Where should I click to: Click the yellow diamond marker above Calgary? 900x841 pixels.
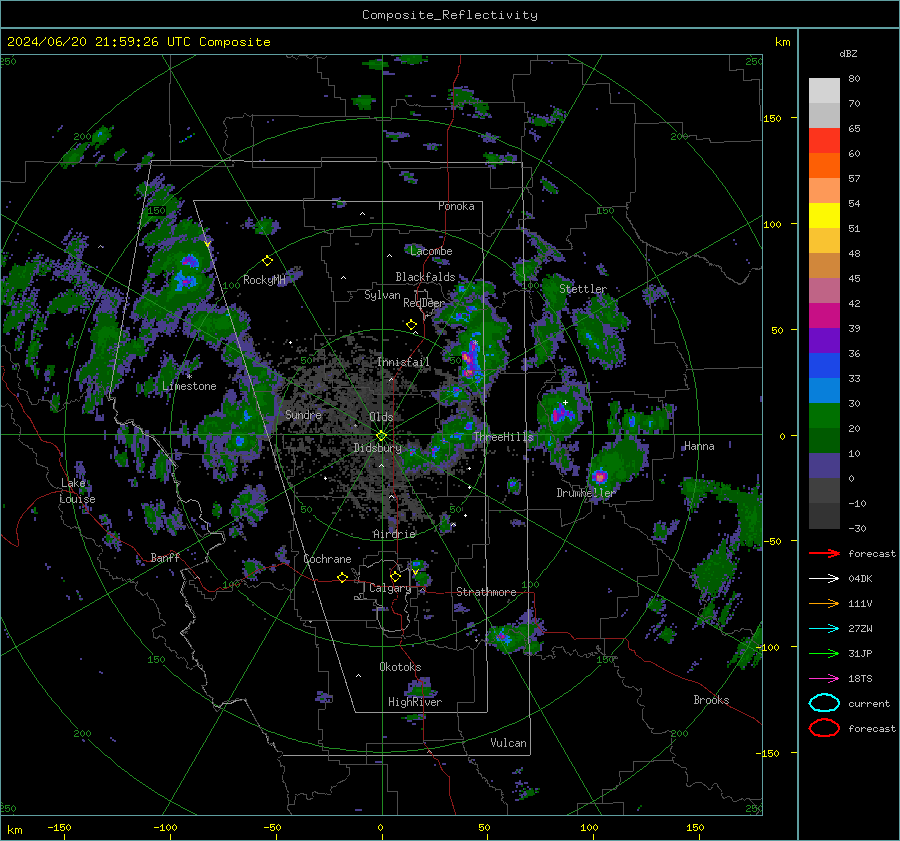pos(395,576)
